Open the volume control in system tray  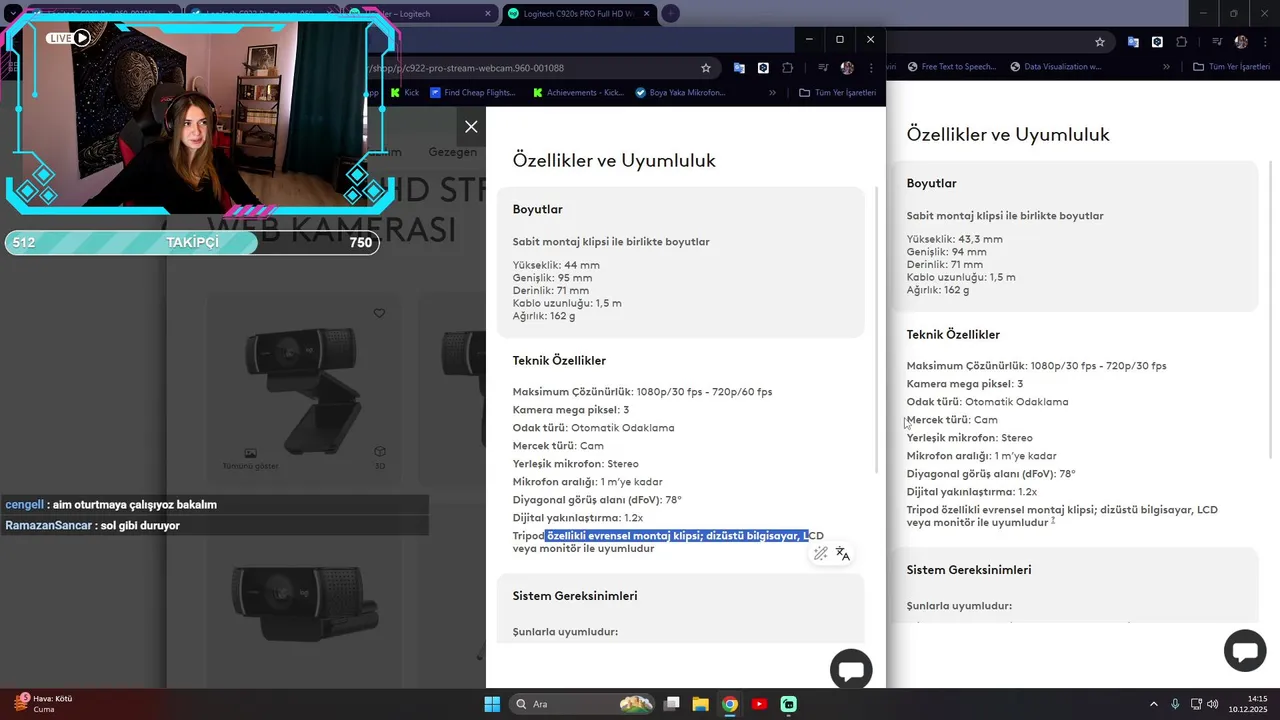click(x=1212, y=704)
